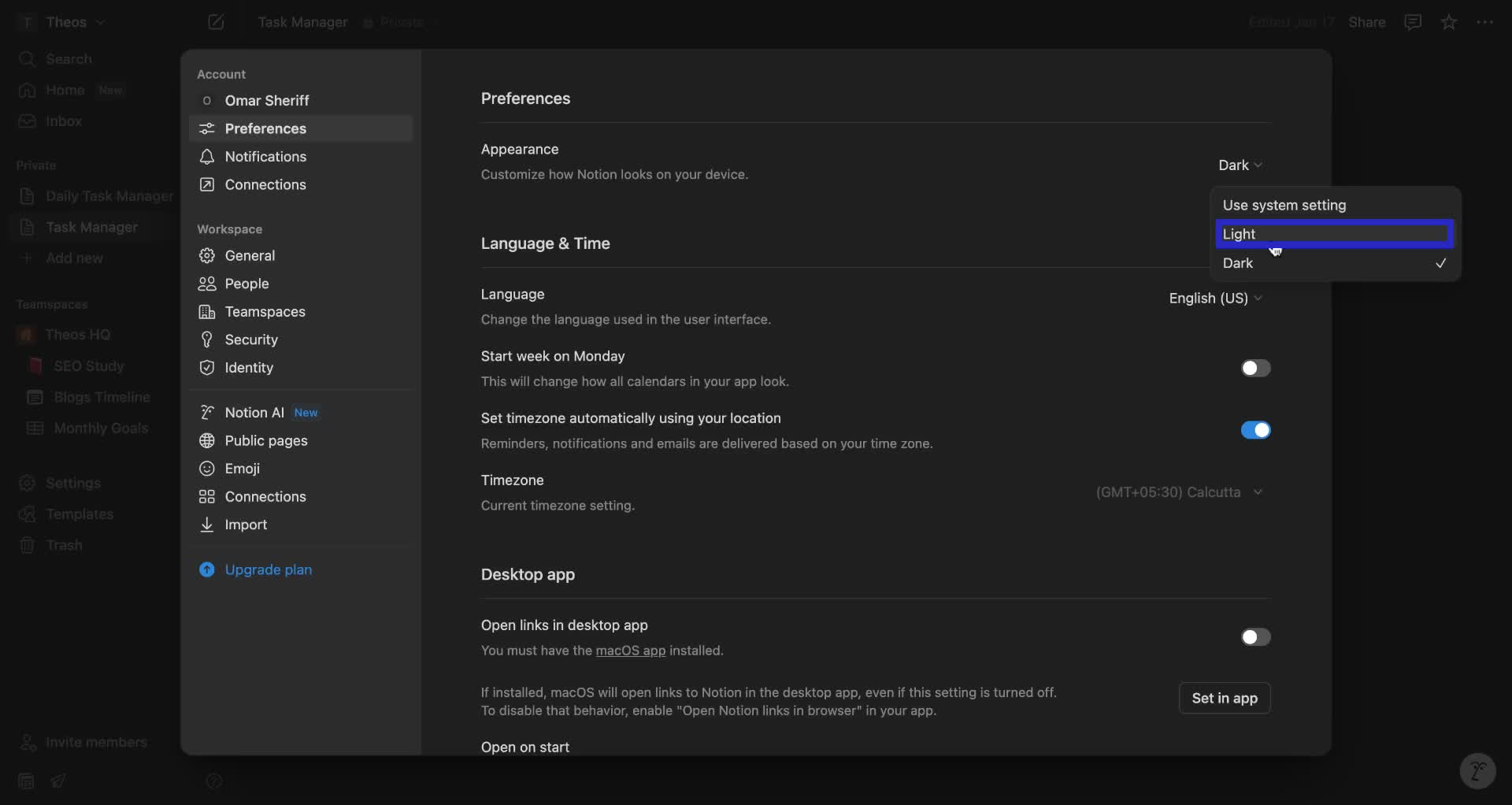Open the macOS app link
The width and height of the screenshot is (1512, 805).
[x=629, y=651]
